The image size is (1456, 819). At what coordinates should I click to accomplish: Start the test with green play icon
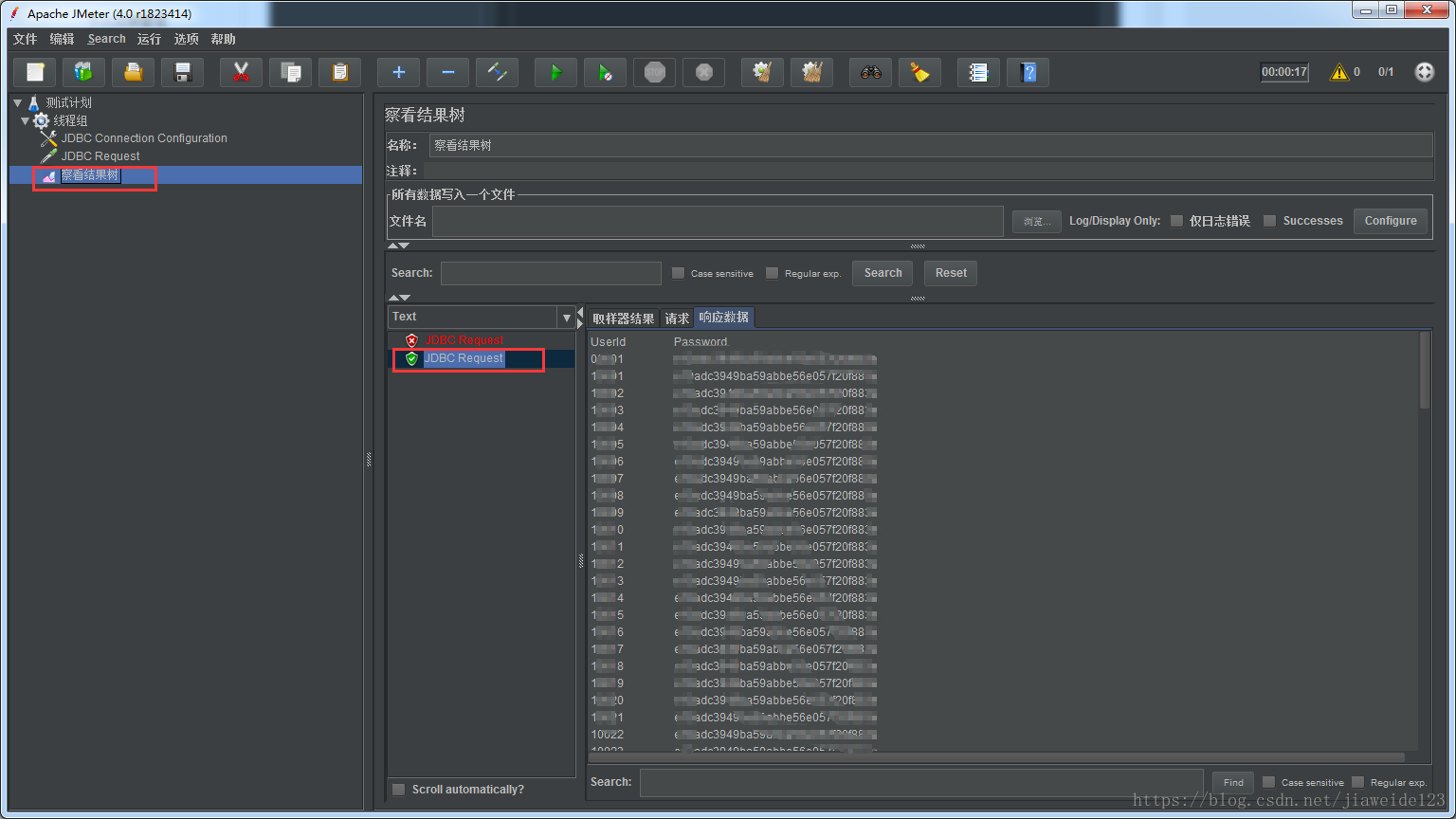tap(556, 72)
